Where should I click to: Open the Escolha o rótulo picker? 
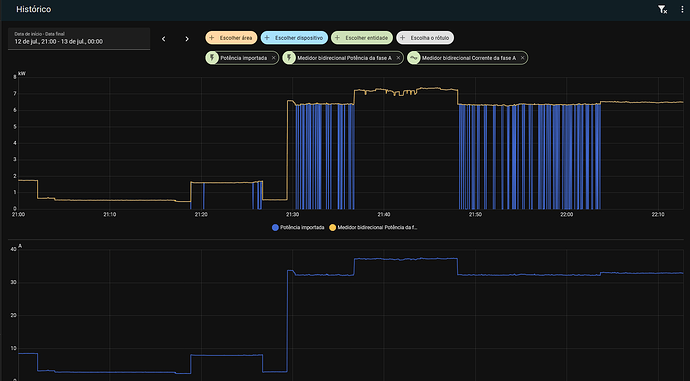(x=425, y=38)
